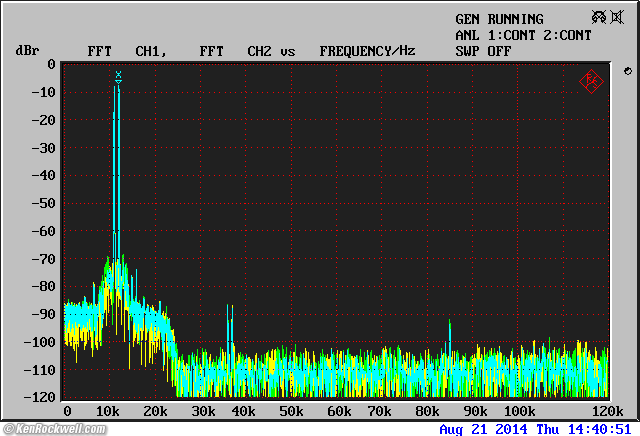The image size is (640, 436).
Task: Click the -60 level axis label
Action: click(43, 231)
